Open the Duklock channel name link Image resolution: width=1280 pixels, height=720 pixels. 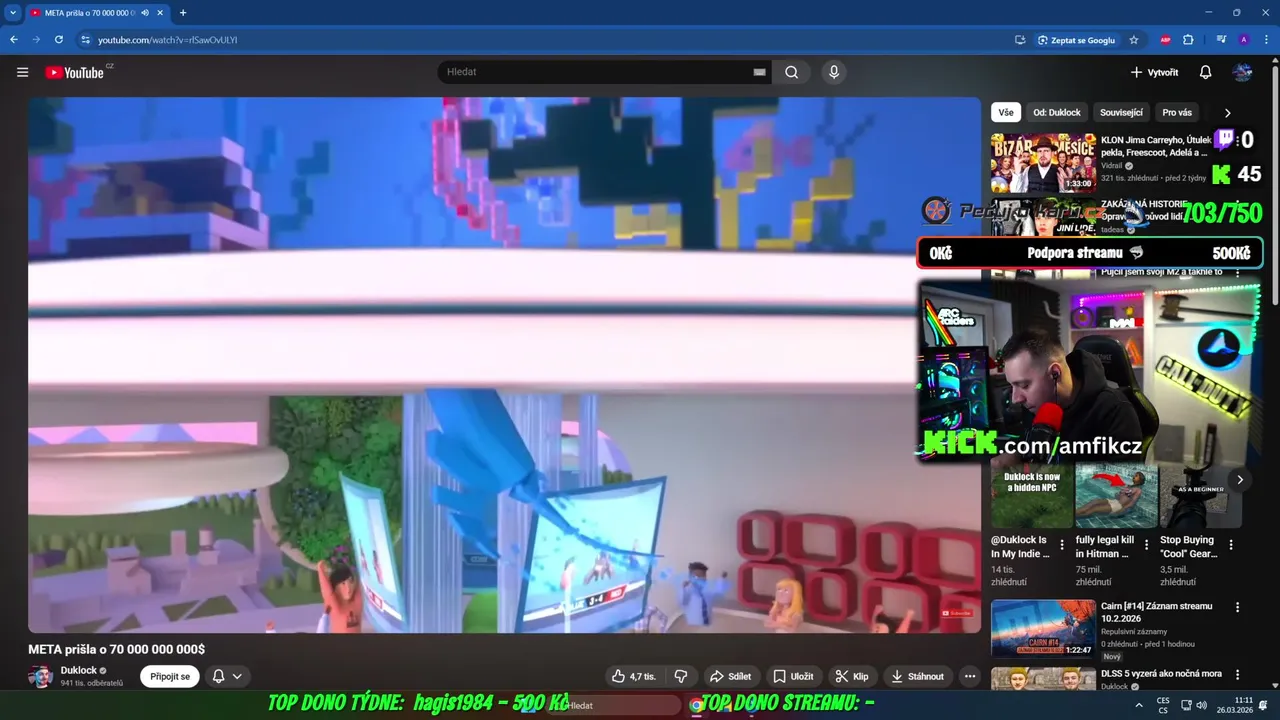coord(79,670)
